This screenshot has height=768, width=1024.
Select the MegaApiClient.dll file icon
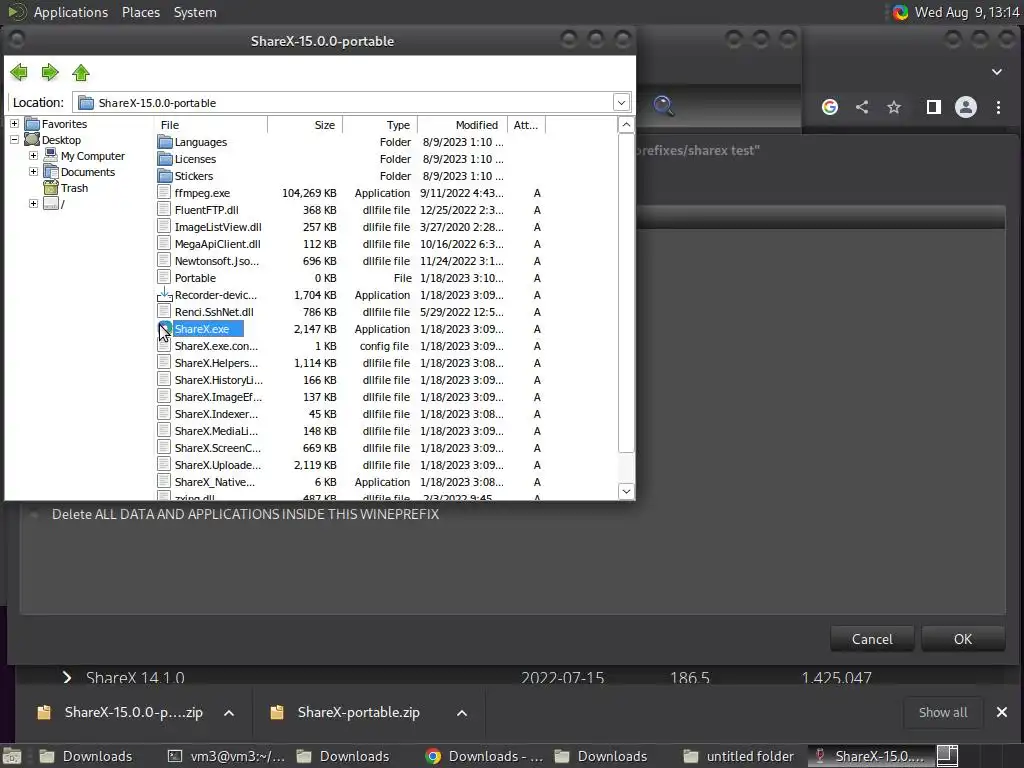tap(165, 244)
